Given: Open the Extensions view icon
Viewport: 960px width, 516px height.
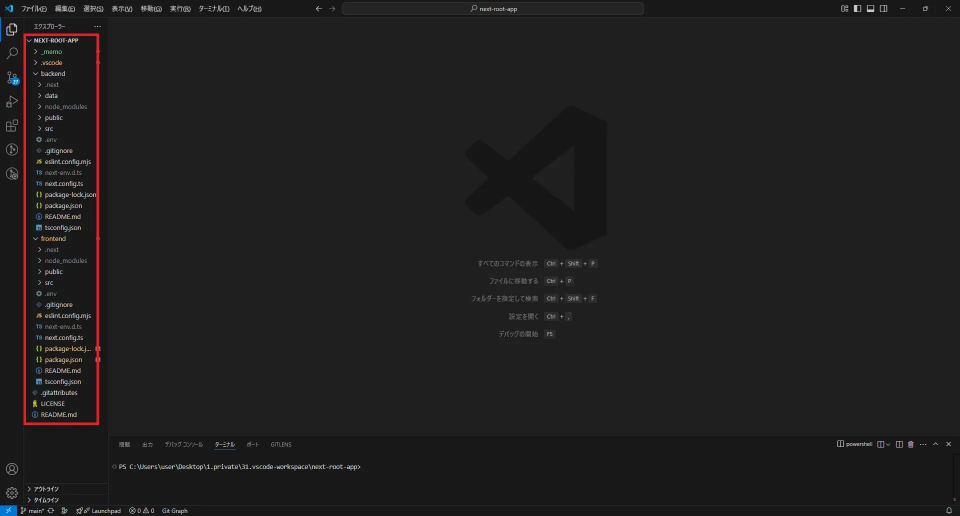Looking at the screenshot, I should [12, 125].
